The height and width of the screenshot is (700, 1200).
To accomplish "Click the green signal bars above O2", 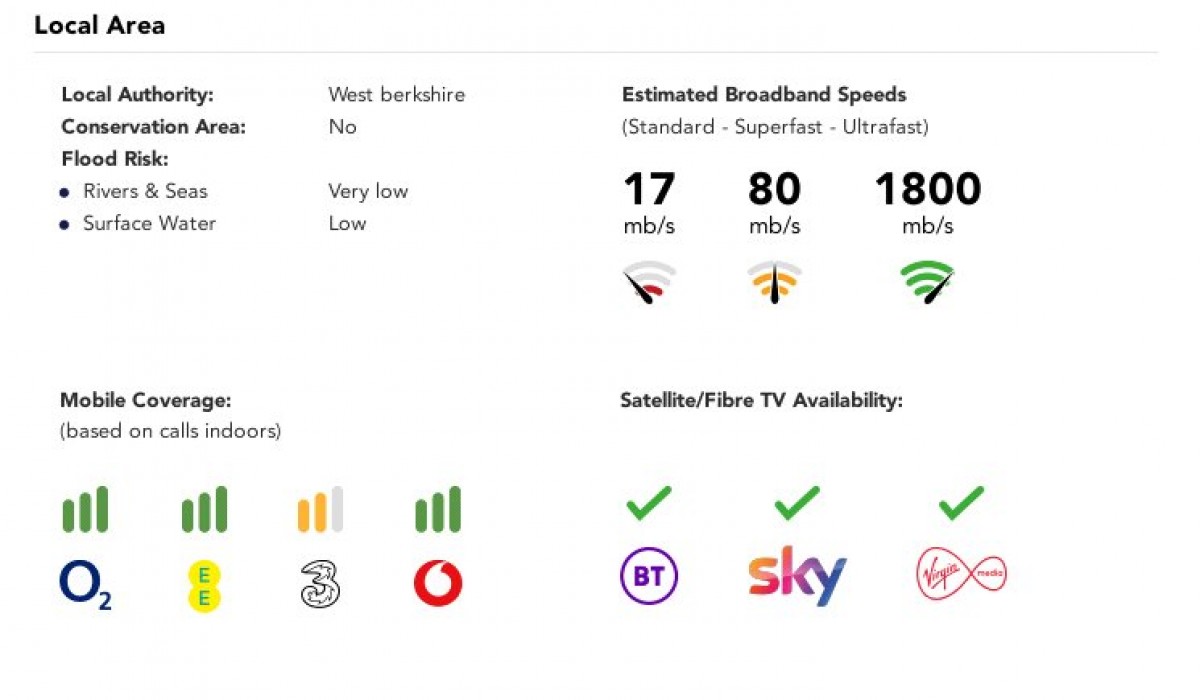I will click(x=85, y=510).
